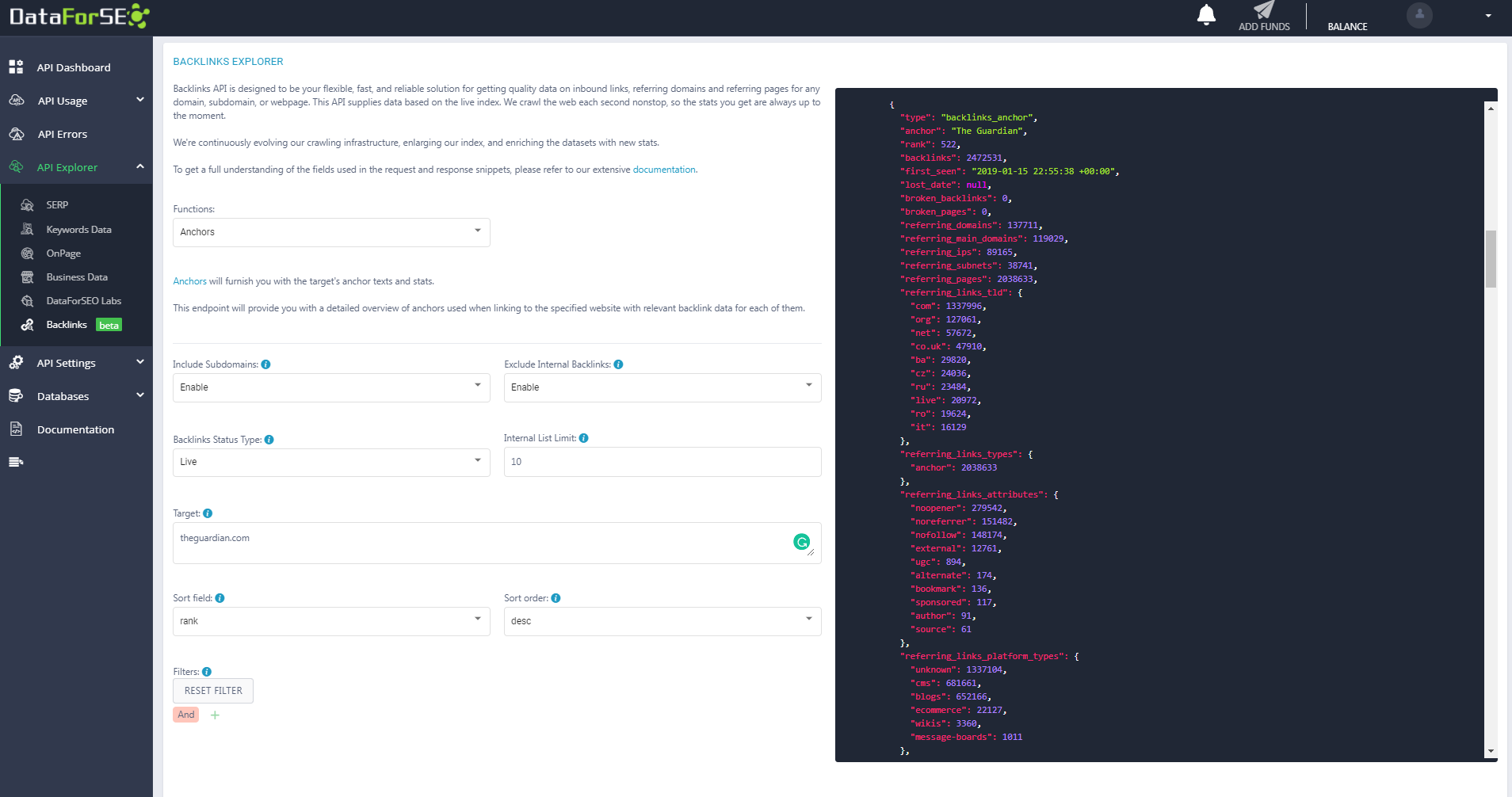Click the JSON panel scroll down arrow
The image size is (1512, 797).
point(1491,751)
